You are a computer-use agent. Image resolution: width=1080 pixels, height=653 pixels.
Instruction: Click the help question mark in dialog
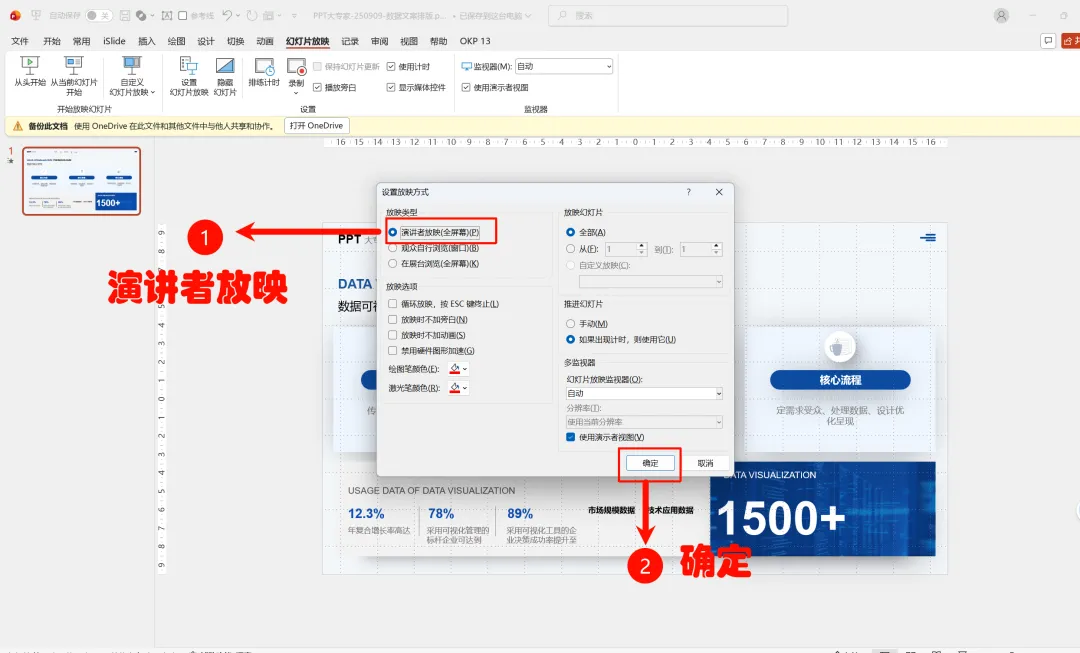[688, 192]
